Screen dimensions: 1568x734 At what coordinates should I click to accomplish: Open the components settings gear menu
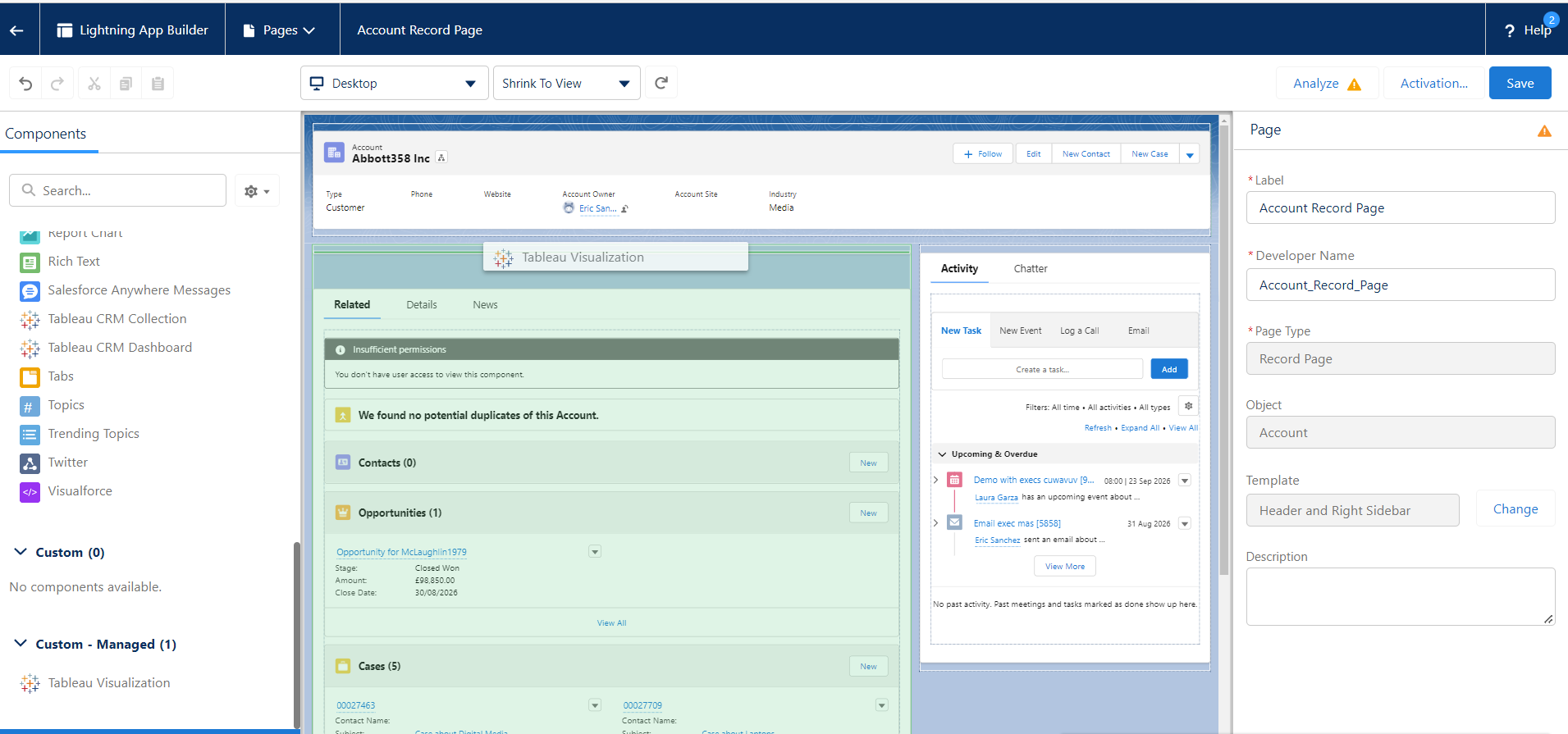tap(257, 191)
